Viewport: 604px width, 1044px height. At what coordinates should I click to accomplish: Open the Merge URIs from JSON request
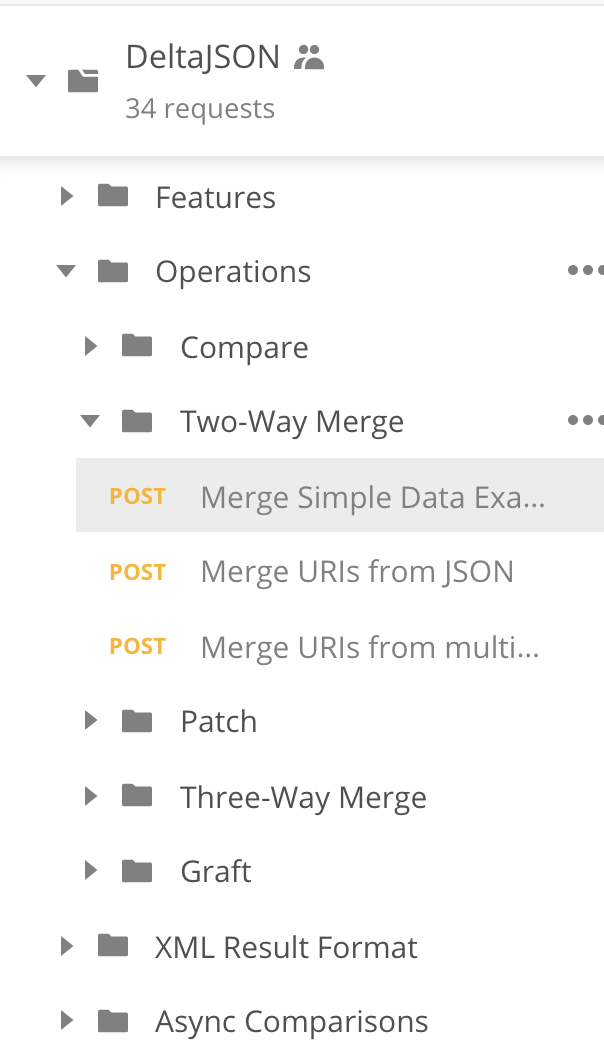coord(357,572)
